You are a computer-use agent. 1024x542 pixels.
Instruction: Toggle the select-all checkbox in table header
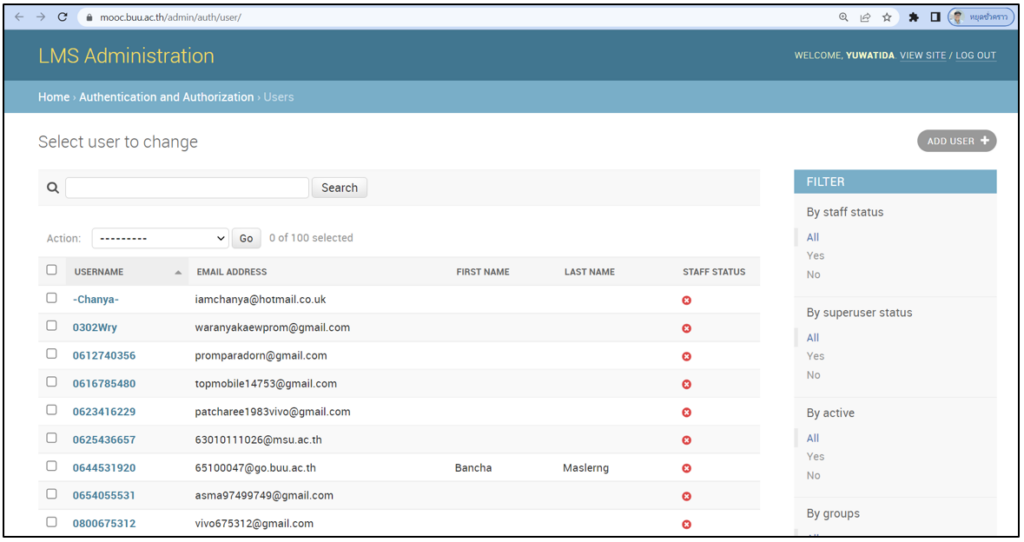coord(52,270)
